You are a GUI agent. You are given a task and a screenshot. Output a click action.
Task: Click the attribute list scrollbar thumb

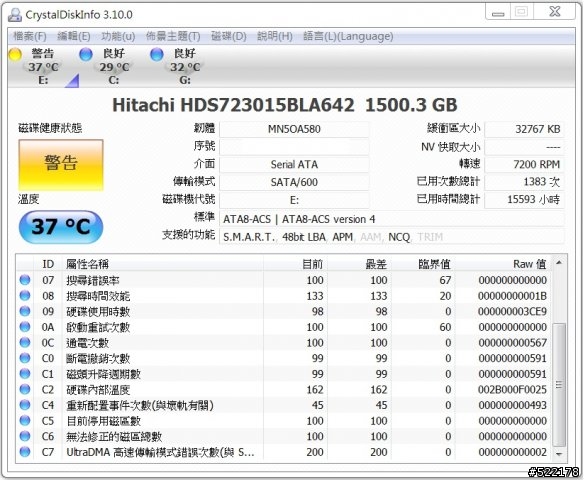point(559,385)
